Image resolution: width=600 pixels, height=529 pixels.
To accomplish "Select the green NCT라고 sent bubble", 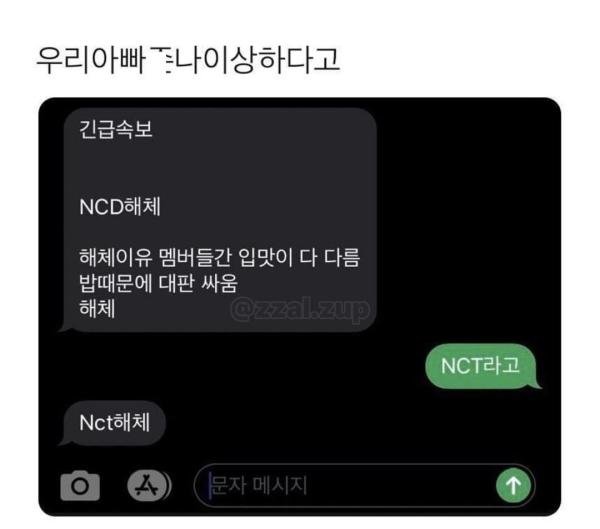I will click(482, 366).
